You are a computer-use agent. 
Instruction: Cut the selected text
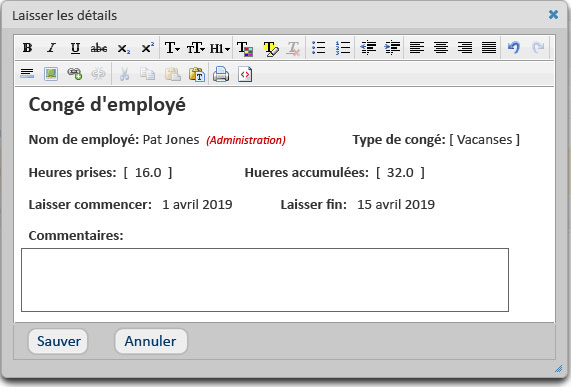point(124,74)
